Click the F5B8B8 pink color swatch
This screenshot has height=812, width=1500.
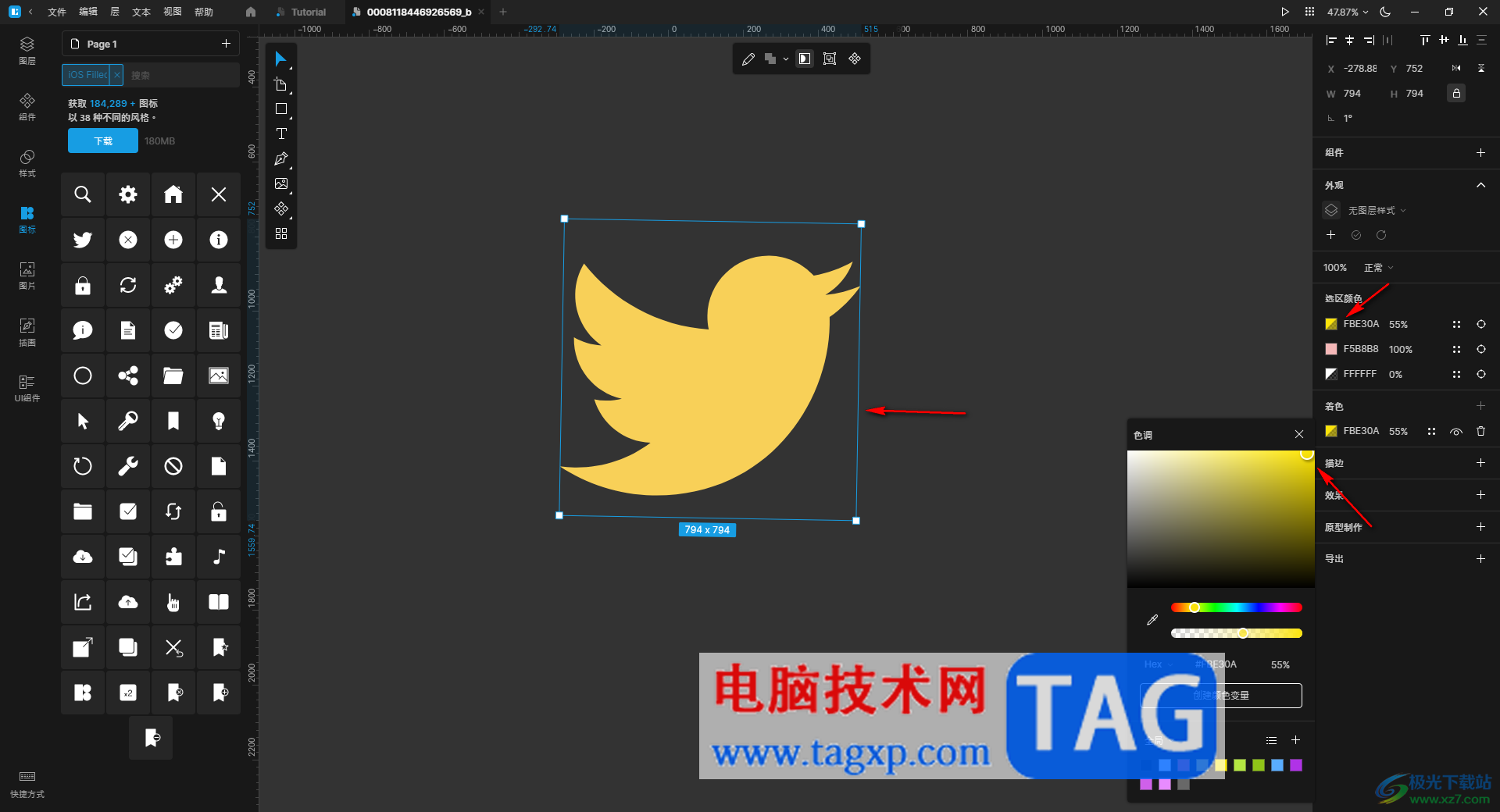[1331, 349]
